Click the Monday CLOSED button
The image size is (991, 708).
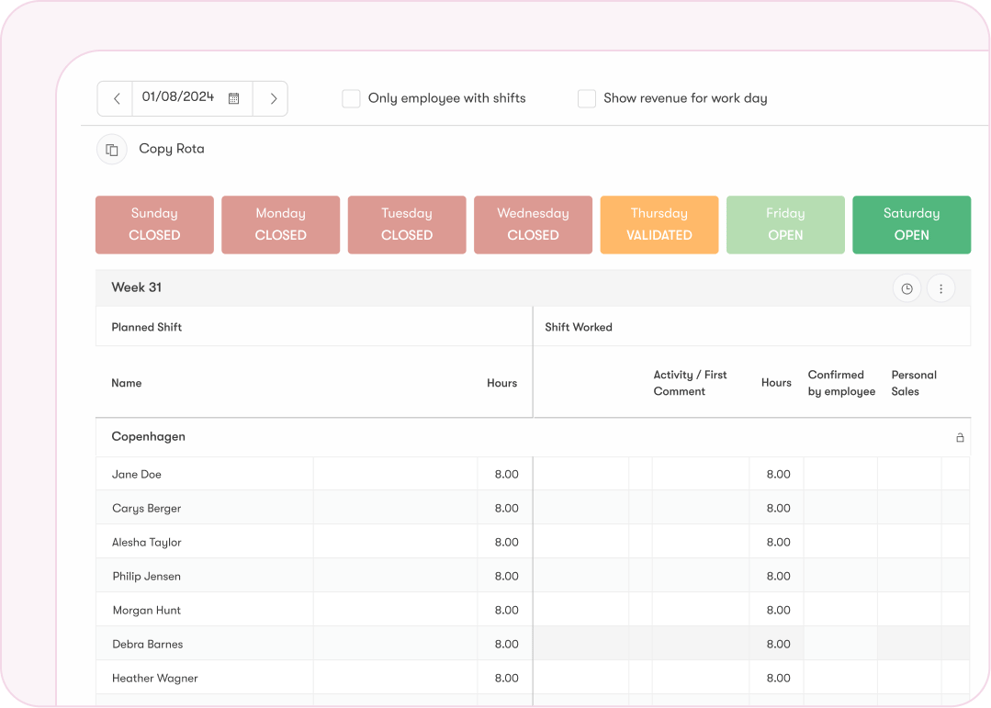tap(280, 224)
